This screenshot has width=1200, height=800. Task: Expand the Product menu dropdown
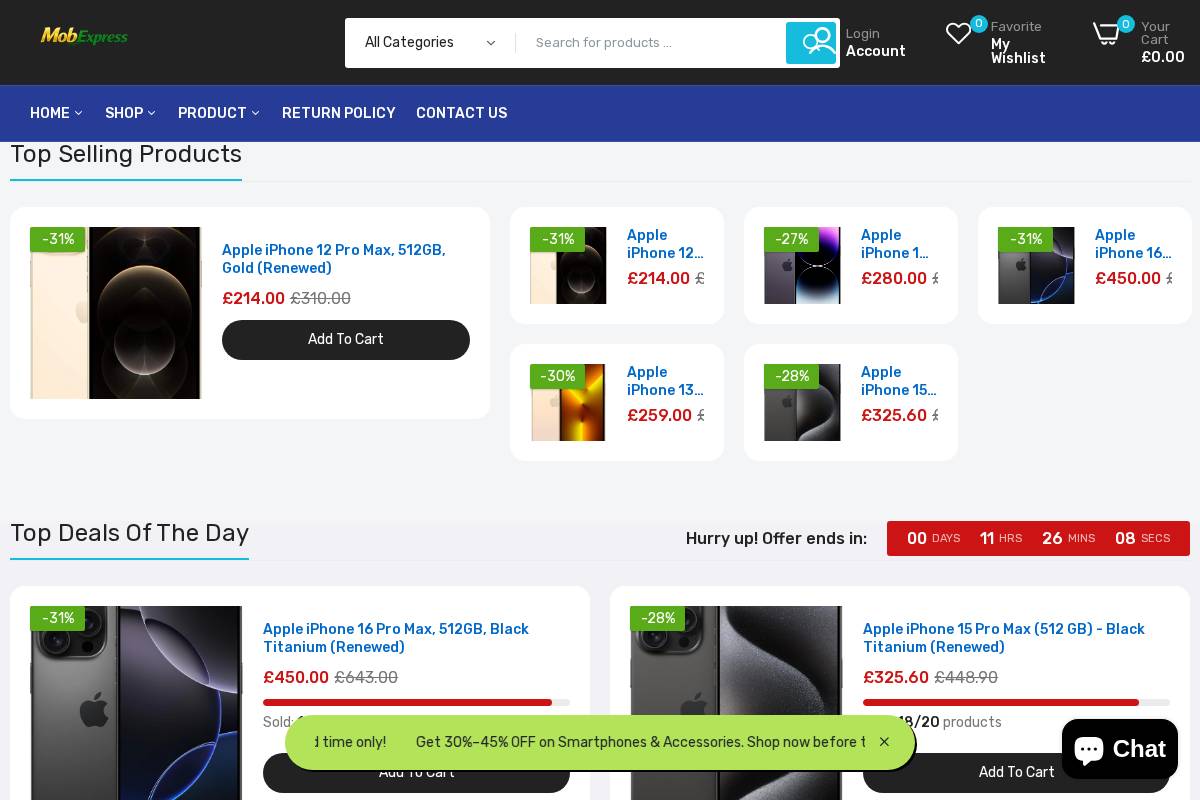pyautogui.click(x=255, y=114)
